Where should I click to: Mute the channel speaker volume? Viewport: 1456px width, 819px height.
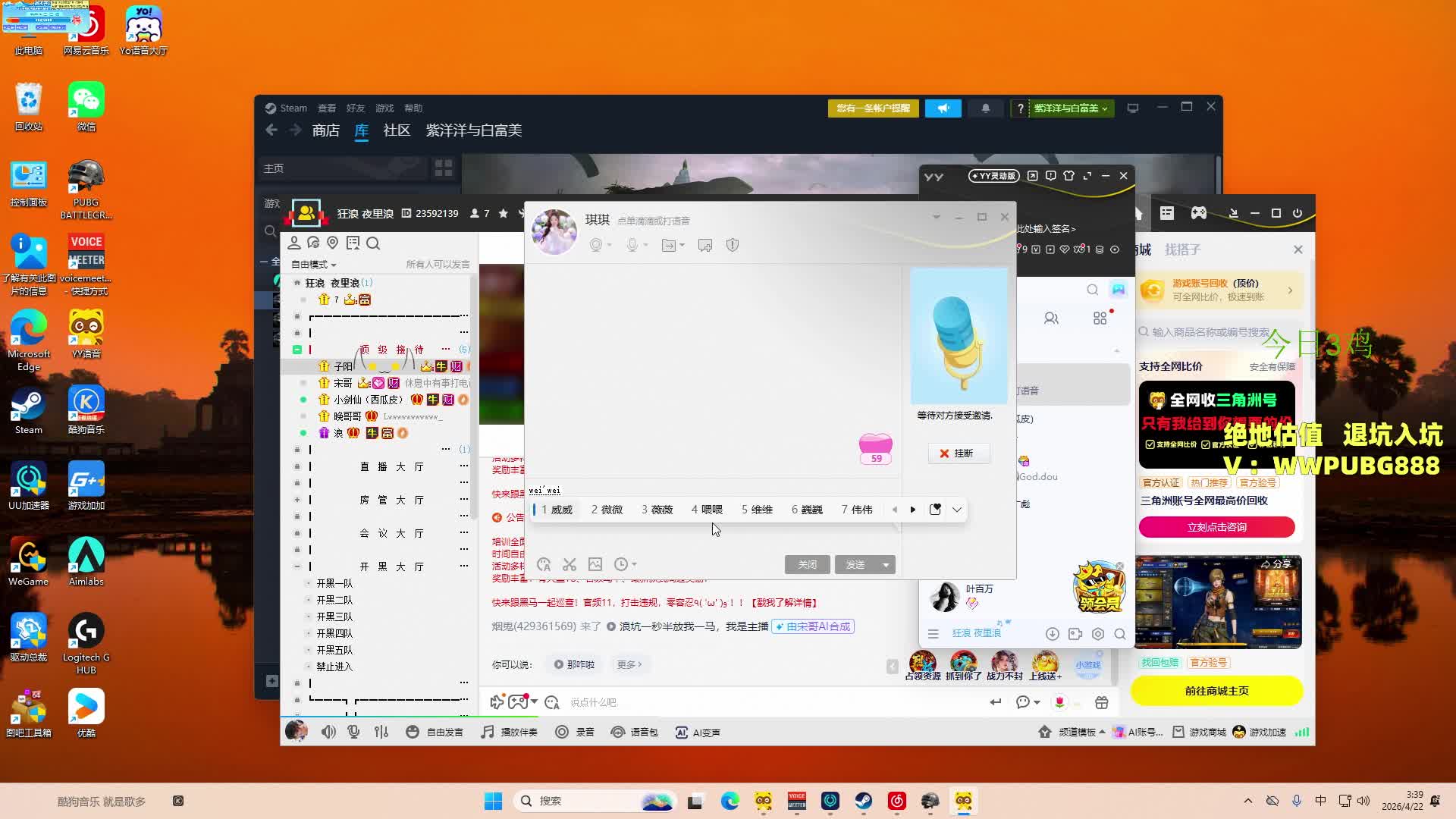[x=328, y=732]
